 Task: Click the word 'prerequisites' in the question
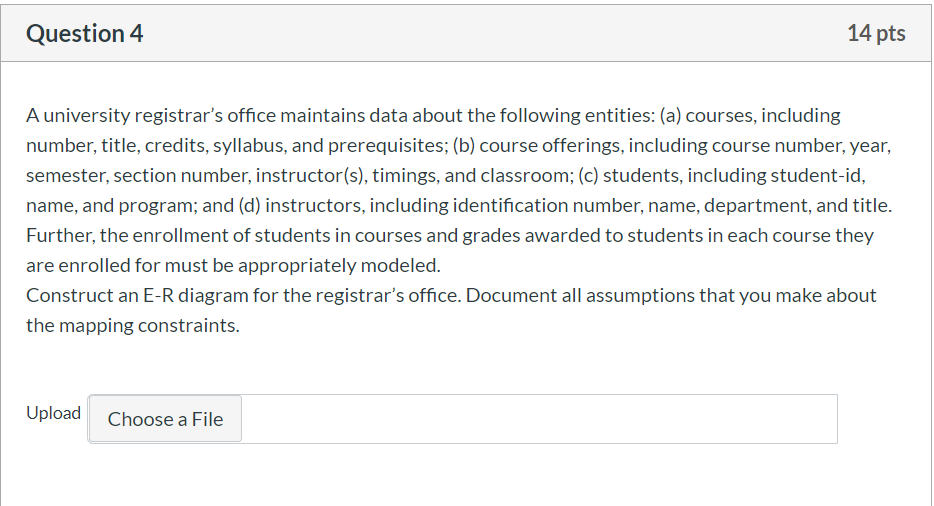point(385,146)
